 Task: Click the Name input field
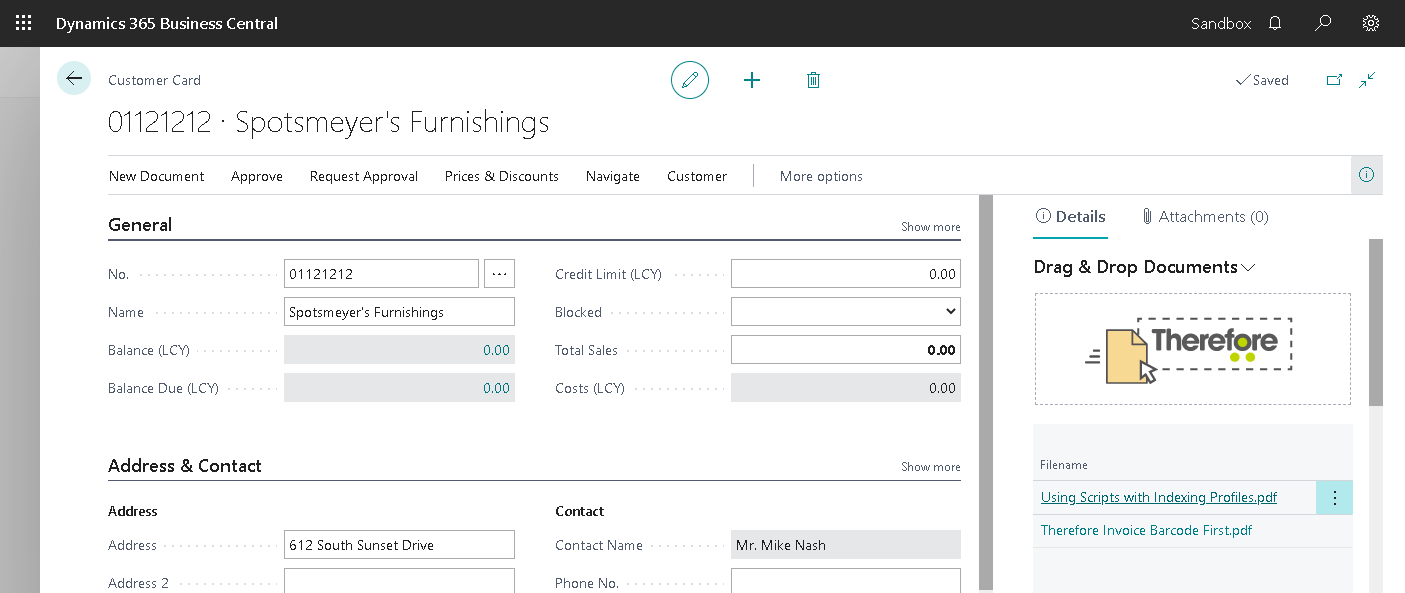[x=399, y=312]
